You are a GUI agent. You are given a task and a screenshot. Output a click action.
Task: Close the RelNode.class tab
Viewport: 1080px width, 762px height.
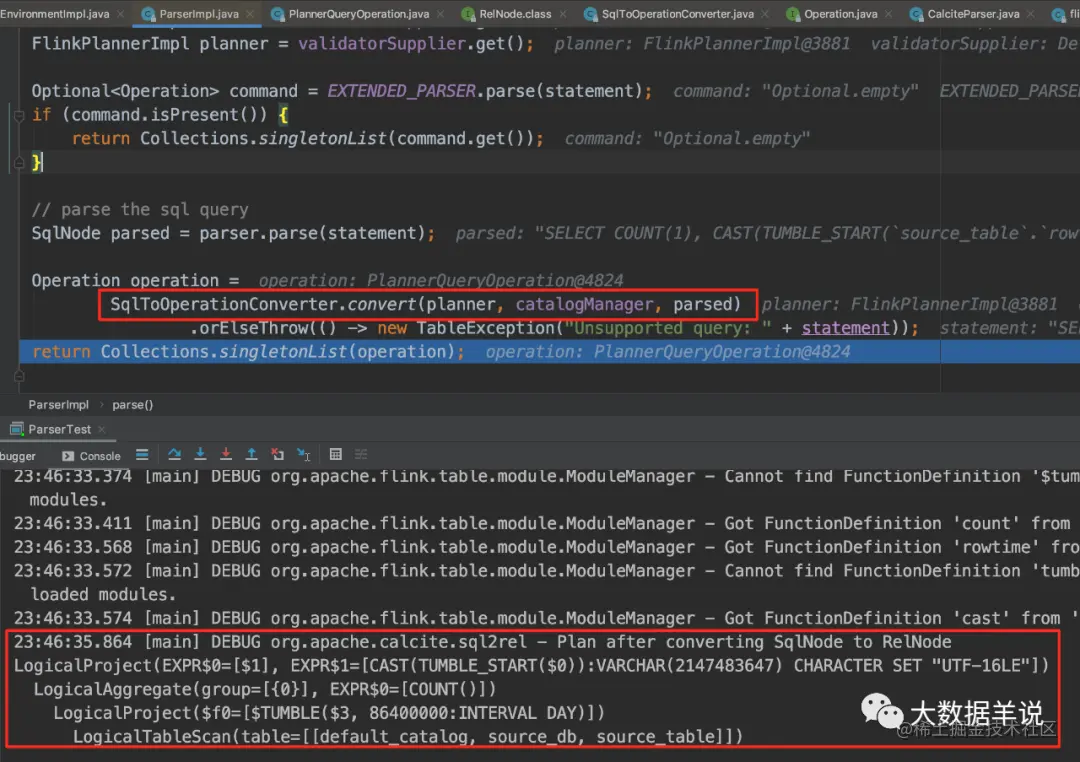tap(563, 14)
